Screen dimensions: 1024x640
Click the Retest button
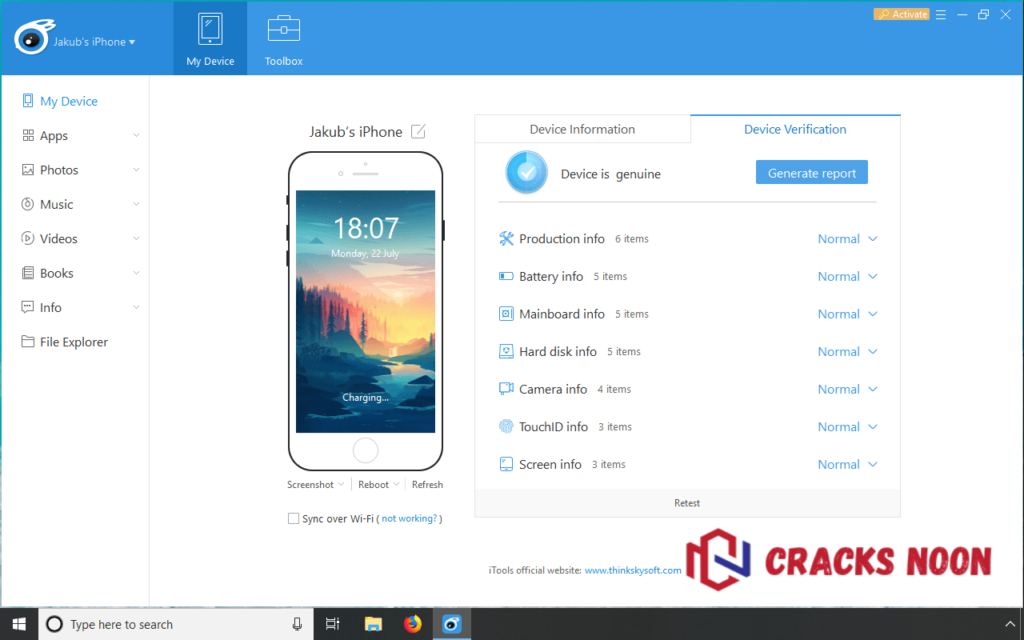click(687, 503)
